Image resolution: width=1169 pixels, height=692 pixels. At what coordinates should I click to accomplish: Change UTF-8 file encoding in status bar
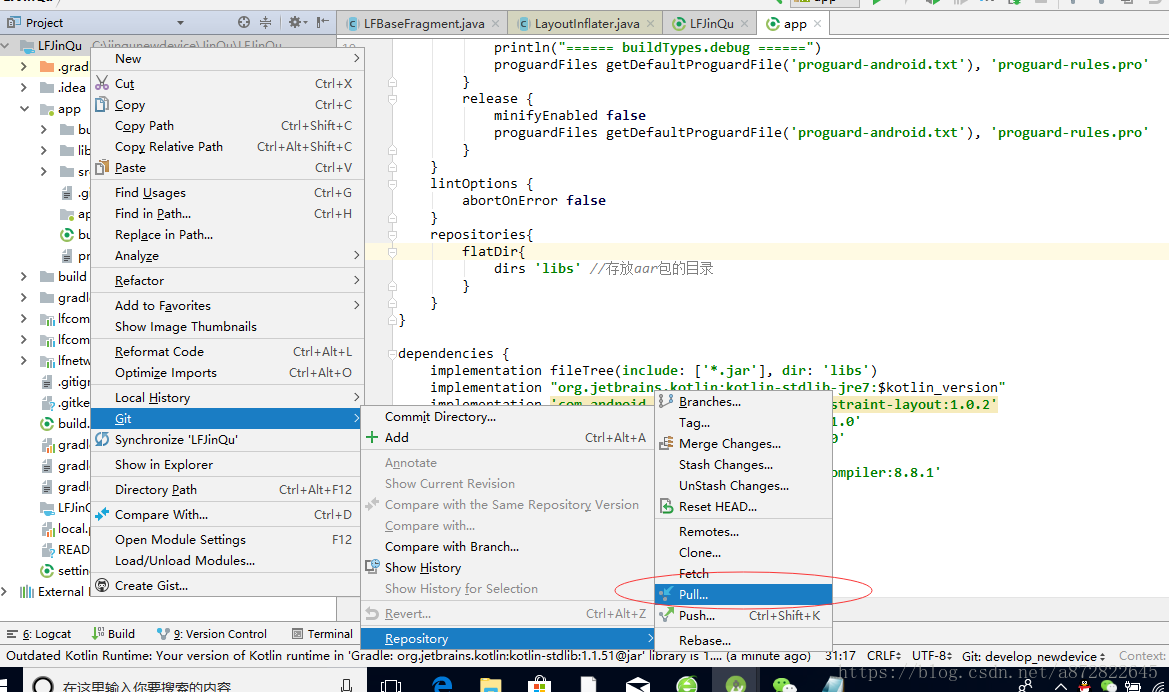tap(932, 656)
